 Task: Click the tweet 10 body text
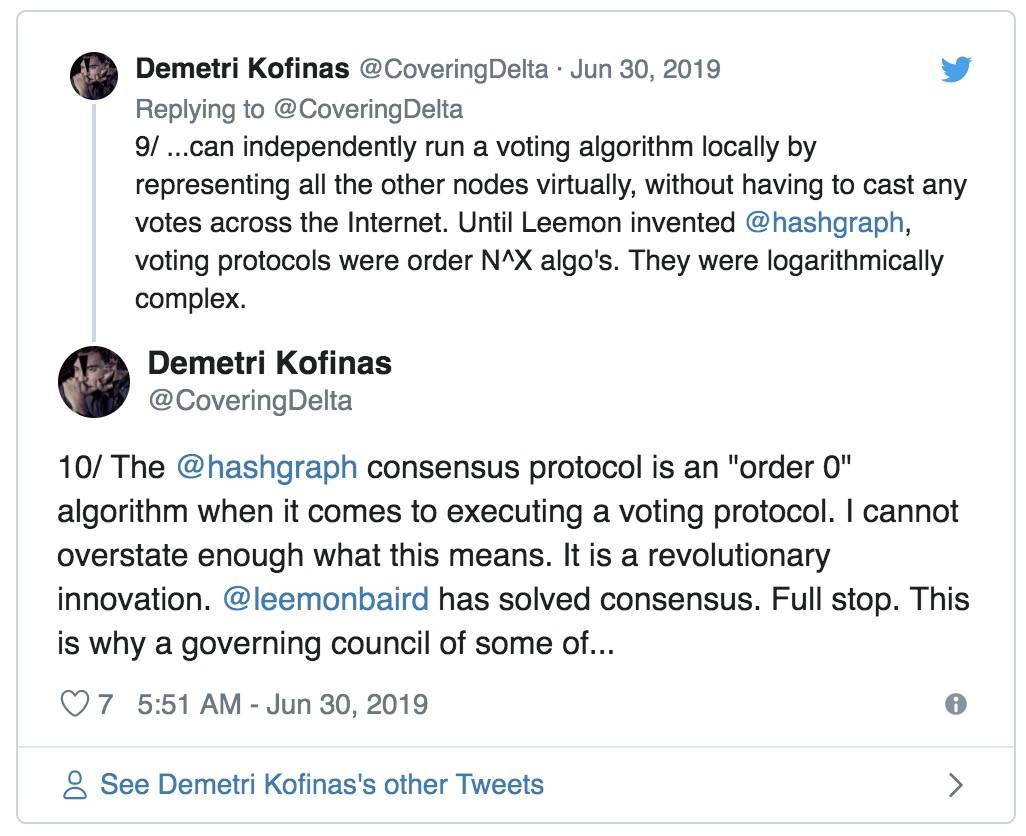click(x=513, y=555)
